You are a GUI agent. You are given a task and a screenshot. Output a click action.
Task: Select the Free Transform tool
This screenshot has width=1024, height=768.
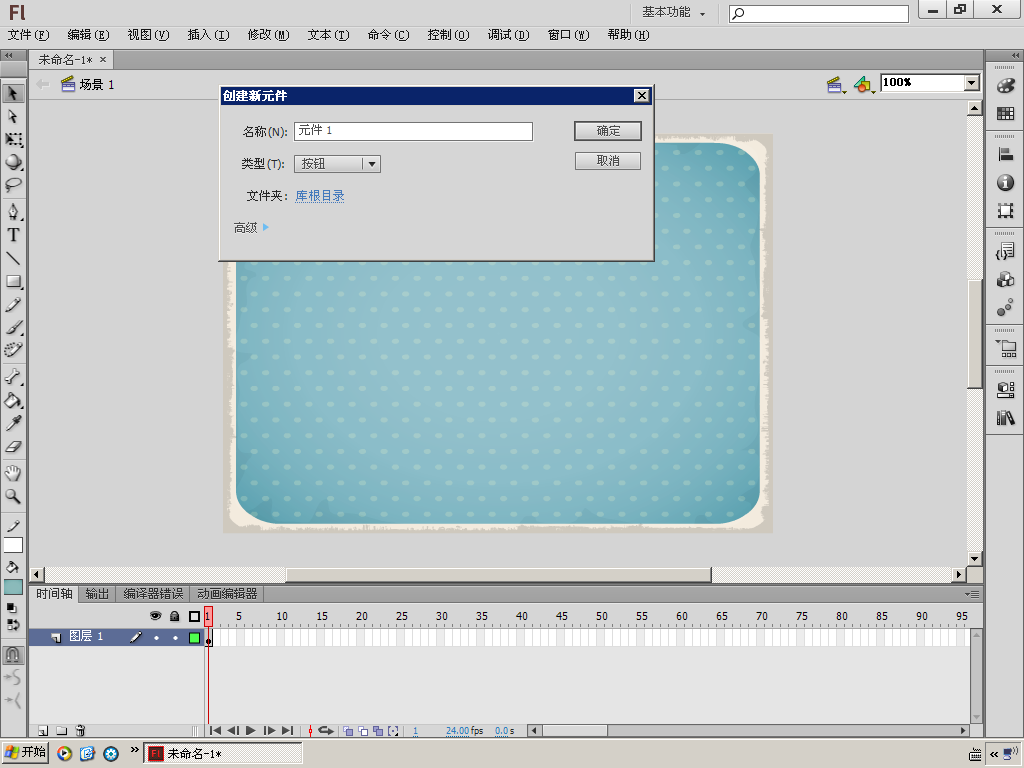coord(13,139)
